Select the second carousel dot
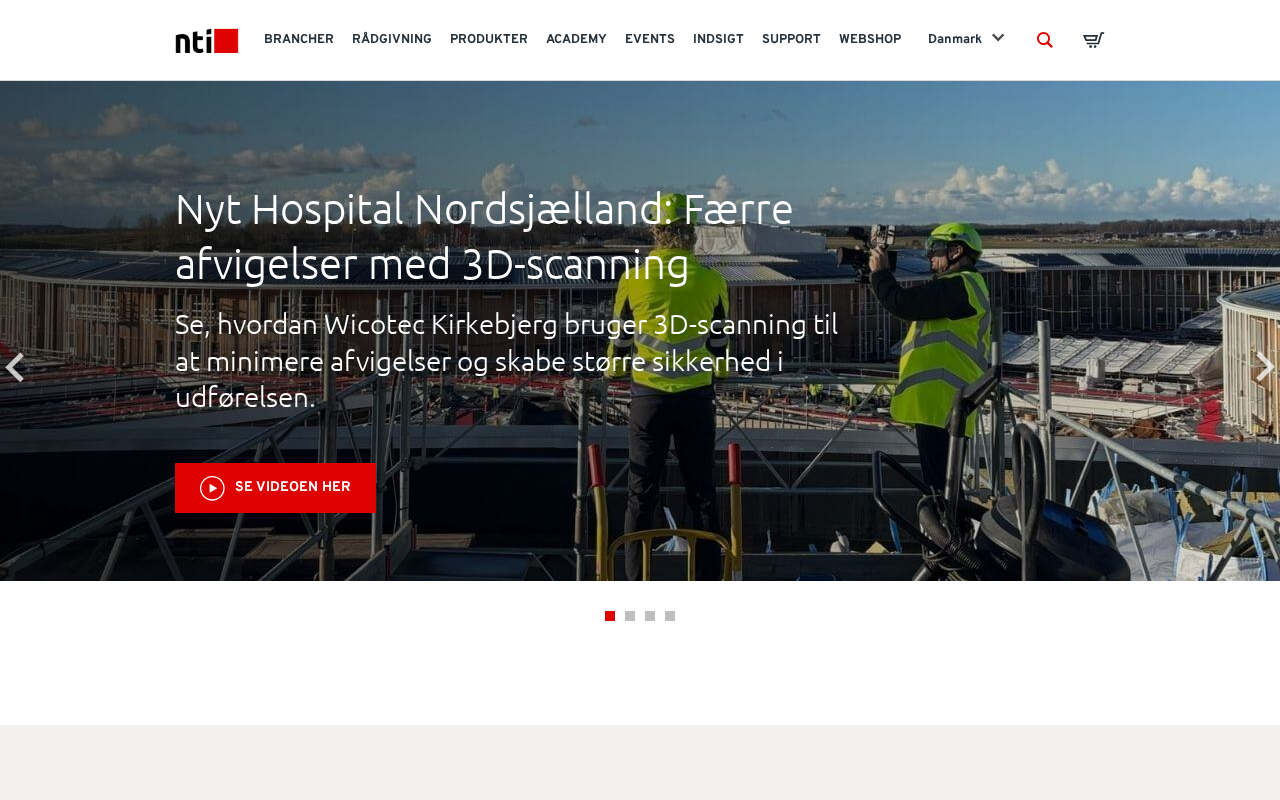This screenshot has width=1280, height=800. pyautogui.click(x=630, y=616)
